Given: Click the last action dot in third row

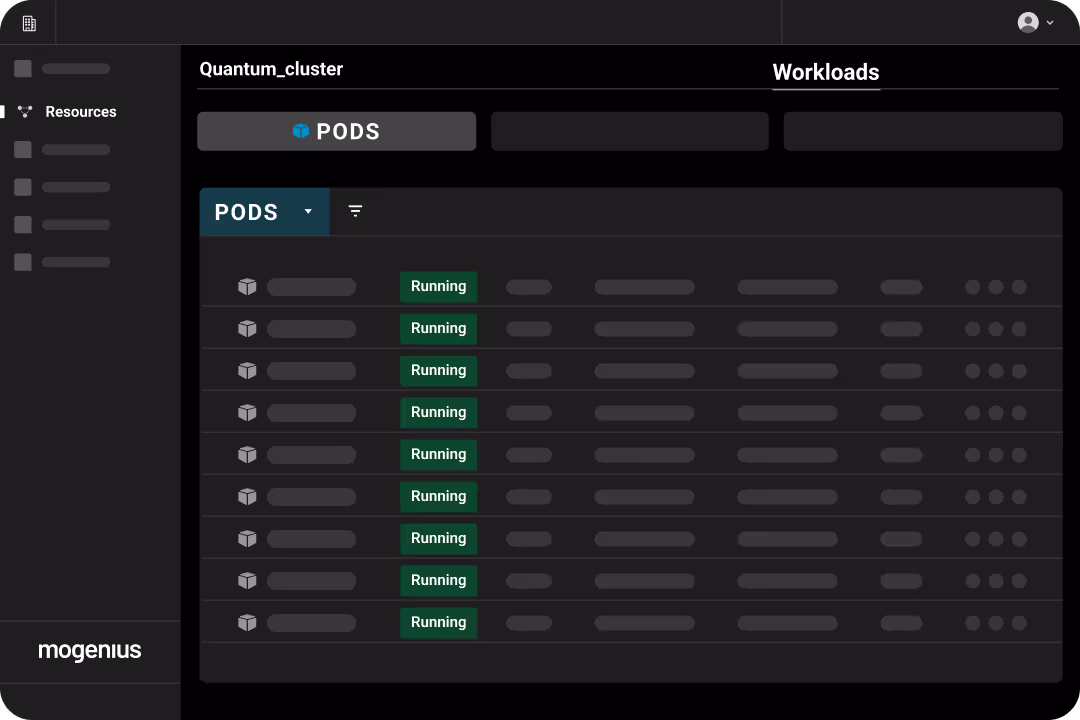Looking at the screenshot, I should point(1019,371).
